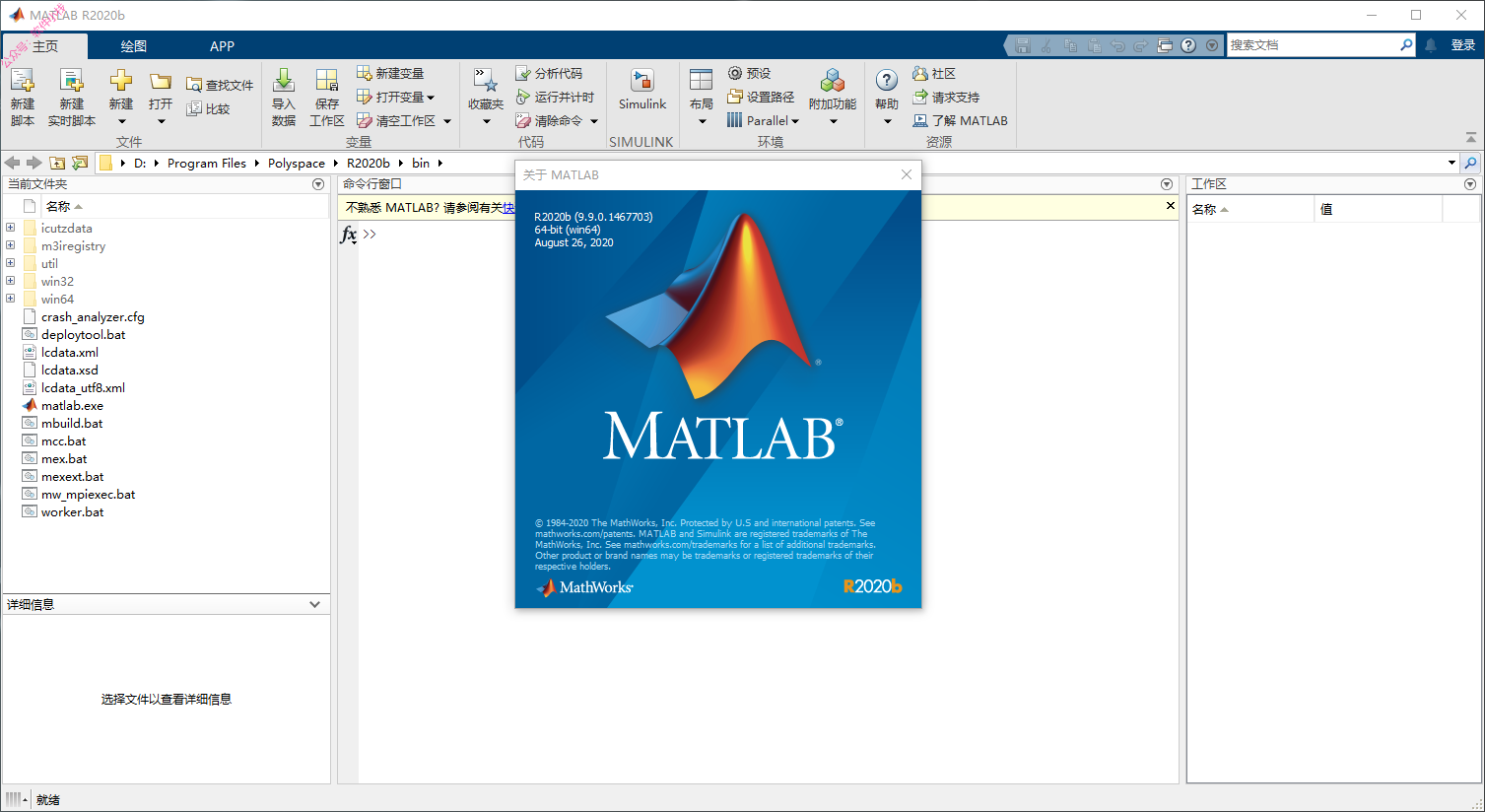
Task: Expand the util folder node
Action: [11, 263]
